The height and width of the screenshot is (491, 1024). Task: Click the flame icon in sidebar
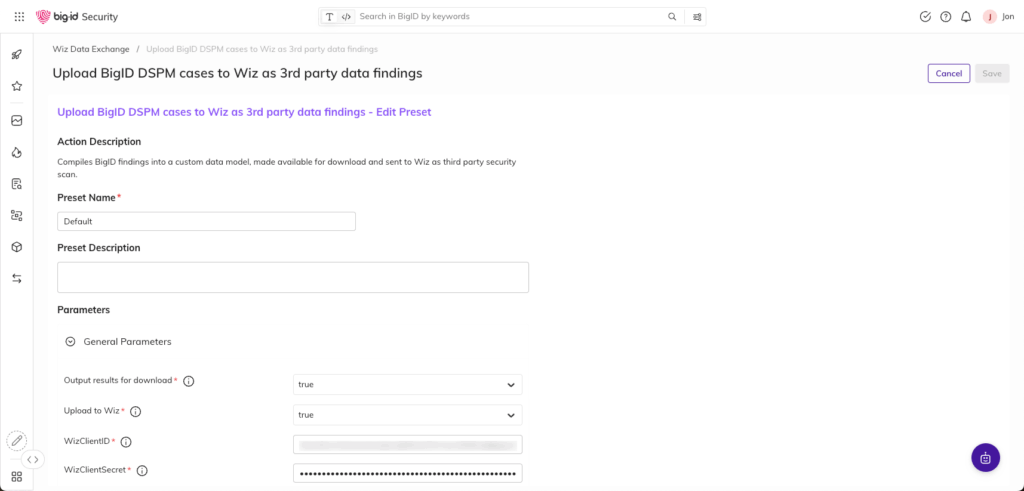coord(17,152)
